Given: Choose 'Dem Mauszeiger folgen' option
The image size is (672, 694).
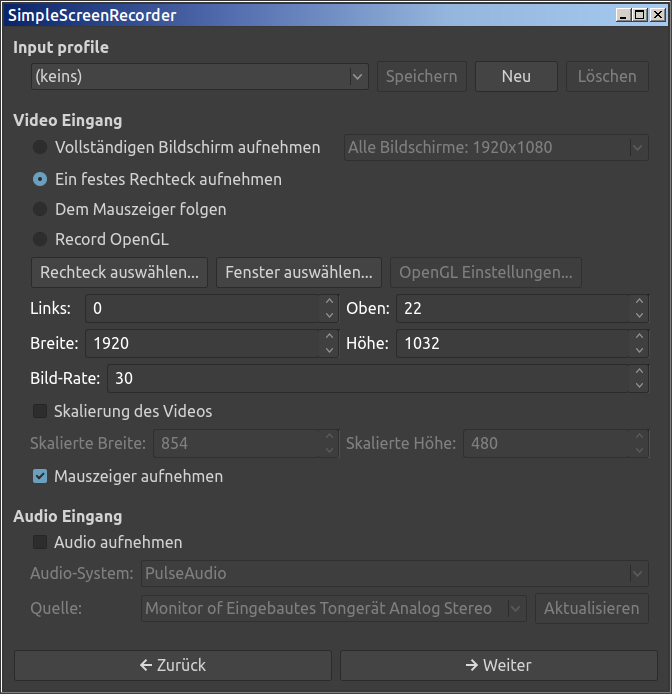Looking at the screenshot, I should pos(40,209).
